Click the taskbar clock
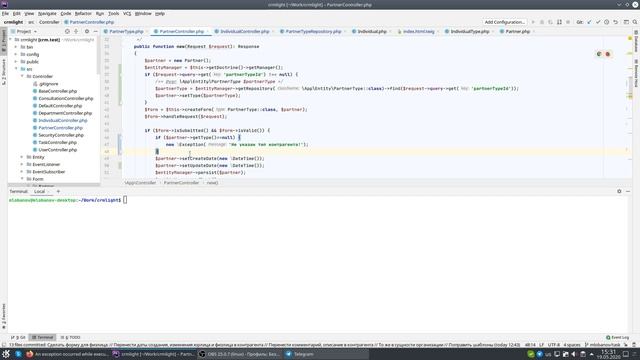The image size is (640, 360). coord(608,354)
